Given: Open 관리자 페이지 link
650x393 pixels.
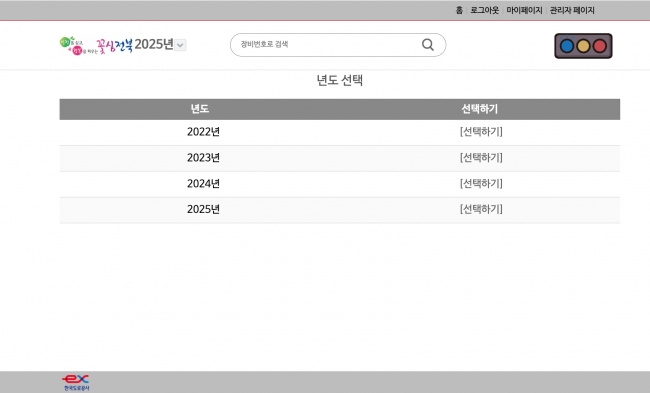Looking at the screenshot, I should (572, 10).
